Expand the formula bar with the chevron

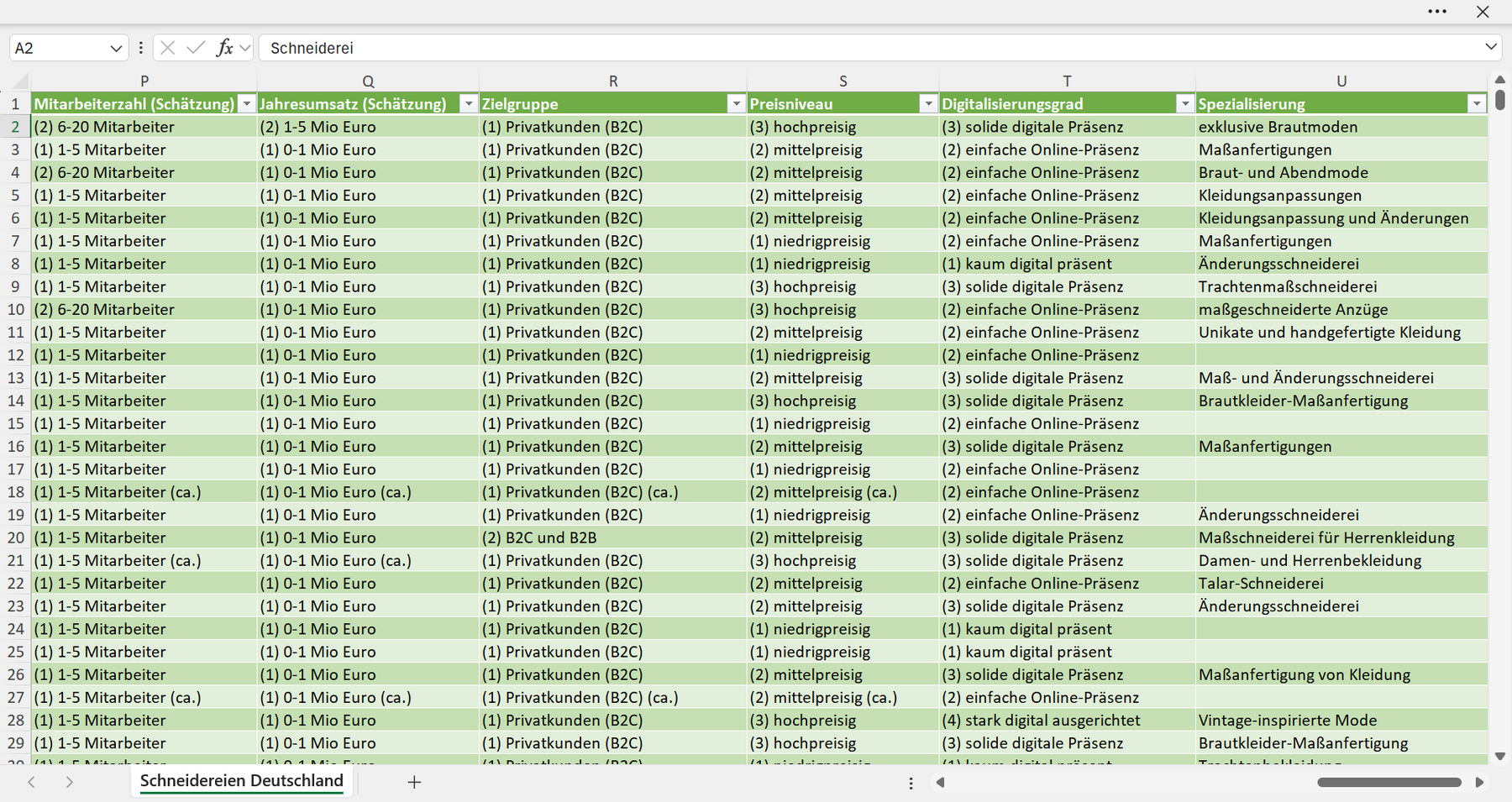pyautogui.click(x=1491, y=47)
